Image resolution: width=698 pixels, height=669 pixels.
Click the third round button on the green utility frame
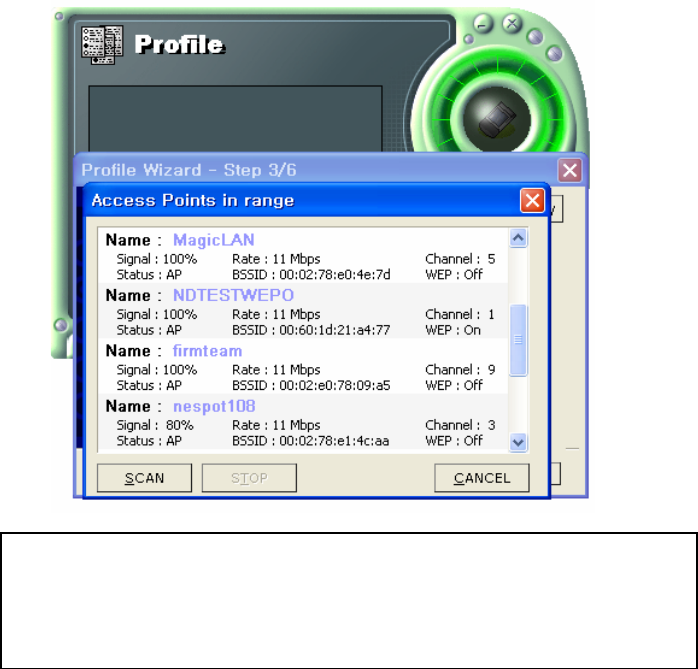(x=535, y=36)
